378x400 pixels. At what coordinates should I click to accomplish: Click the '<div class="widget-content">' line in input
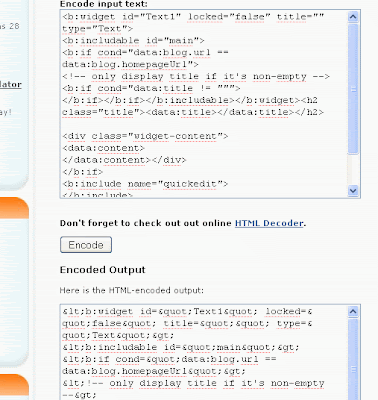pyautogui.click(x=145, y=136)
